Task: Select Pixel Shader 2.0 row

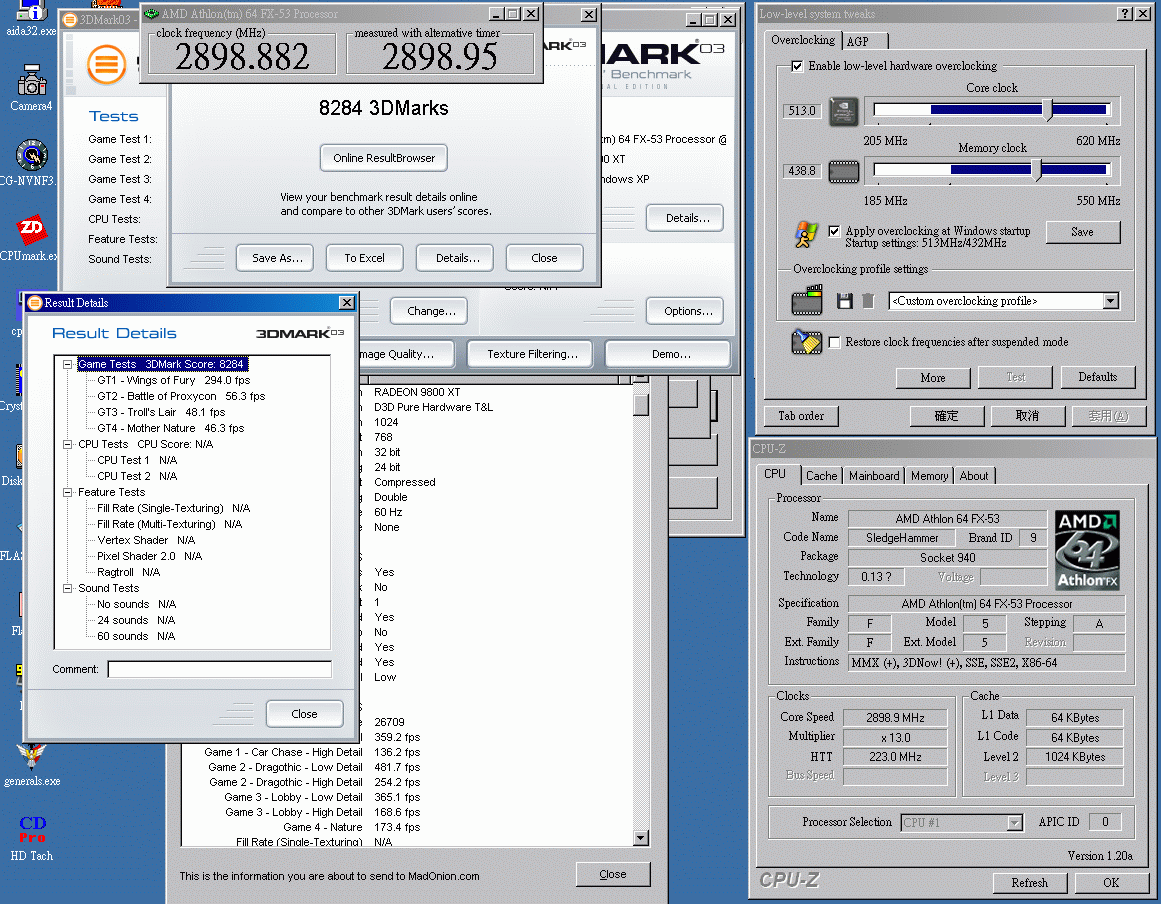Action: point(150,556)
